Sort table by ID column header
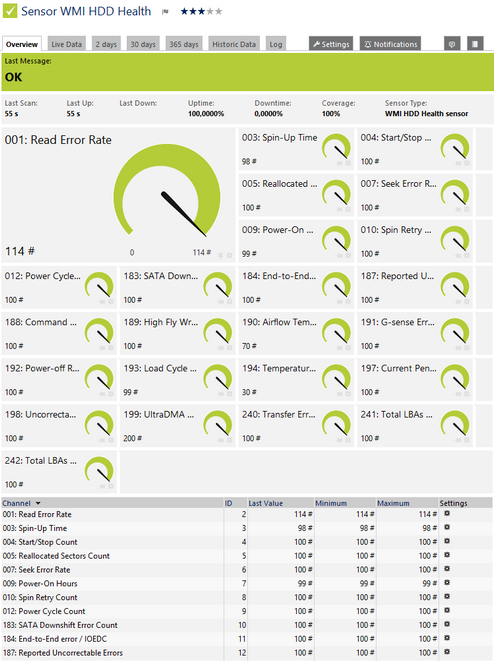The width and height of the screenshot is (494, 661). 228,503
